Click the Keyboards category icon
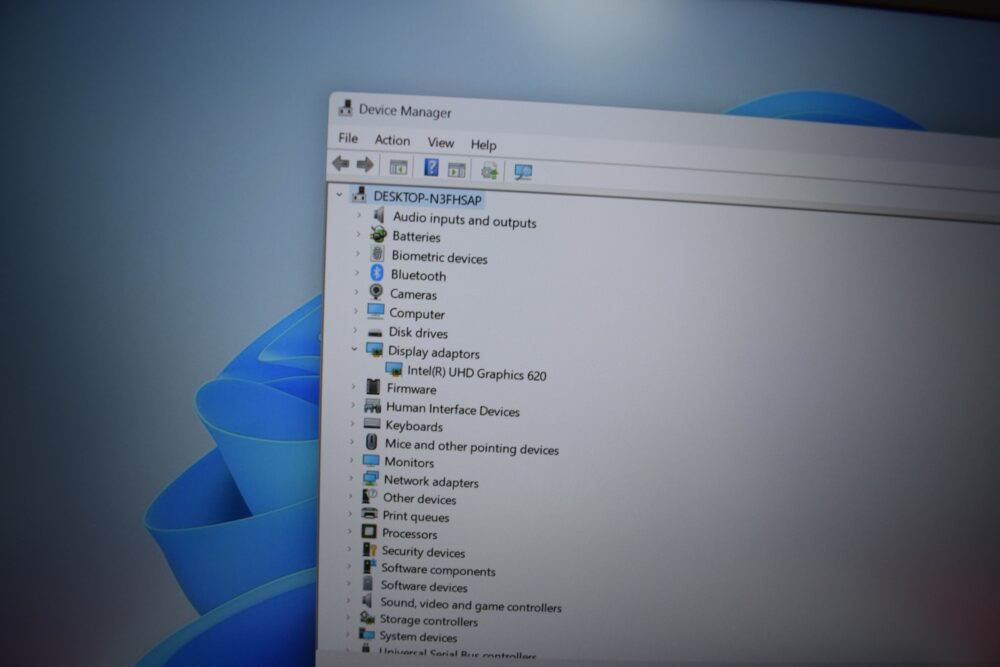 tap(372, 423)
